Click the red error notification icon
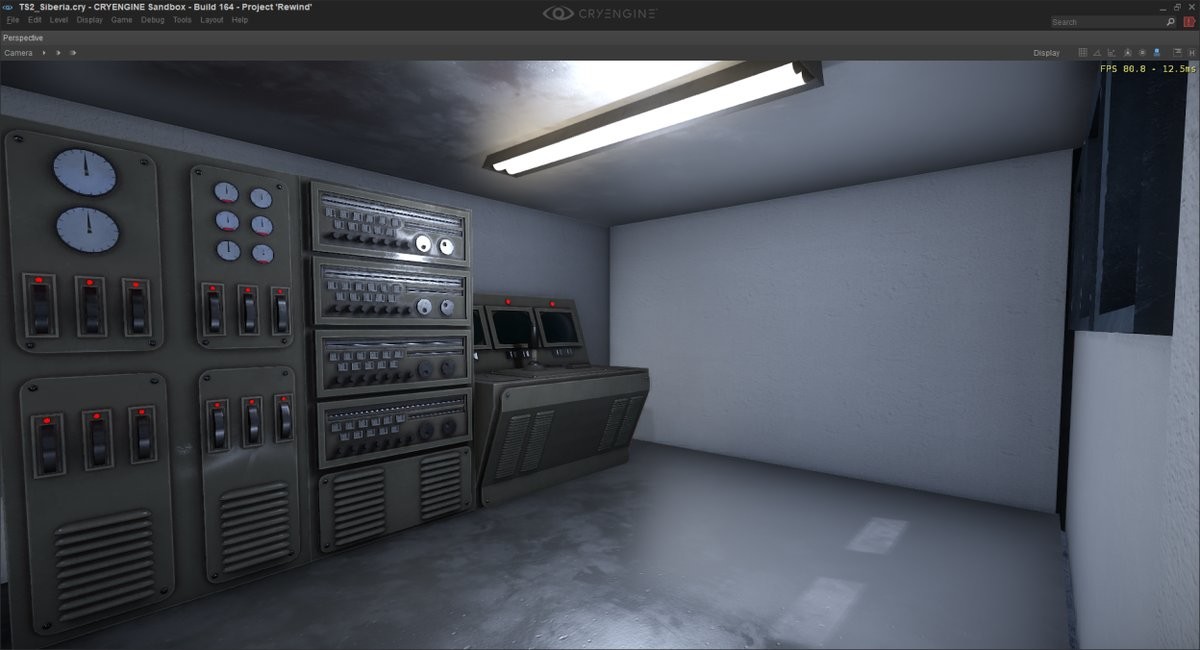 [1190, 21]
